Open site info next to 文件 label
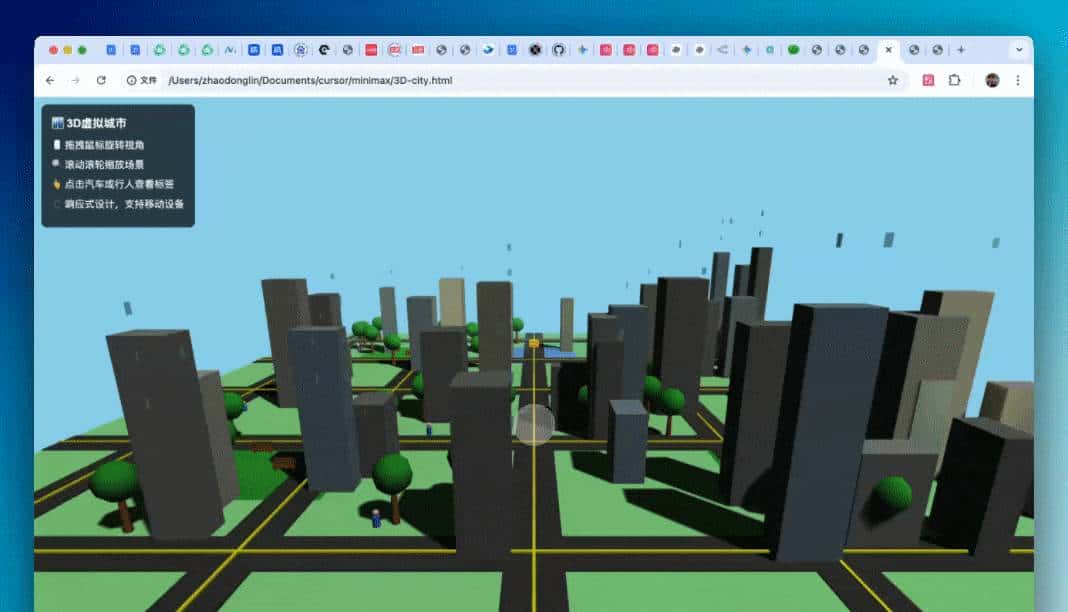1068x612 pixels. pyautogui.click(x=132, y=80)
